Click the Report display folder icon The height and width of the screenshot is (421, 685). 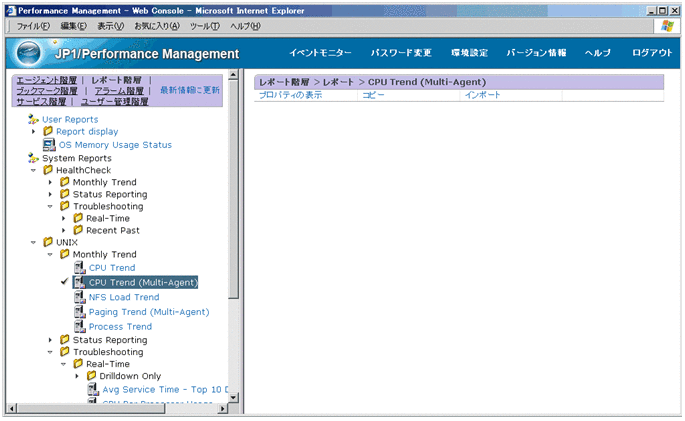pos(48,131)
